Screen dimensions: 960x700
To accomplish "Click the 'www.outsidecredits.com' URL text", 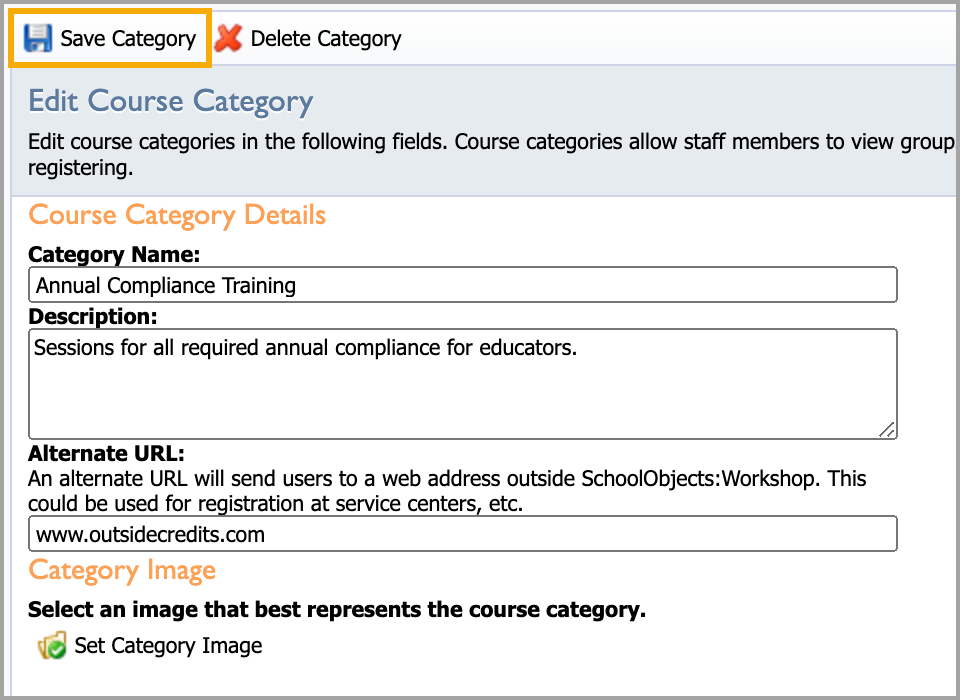I will tap(150, 535).
